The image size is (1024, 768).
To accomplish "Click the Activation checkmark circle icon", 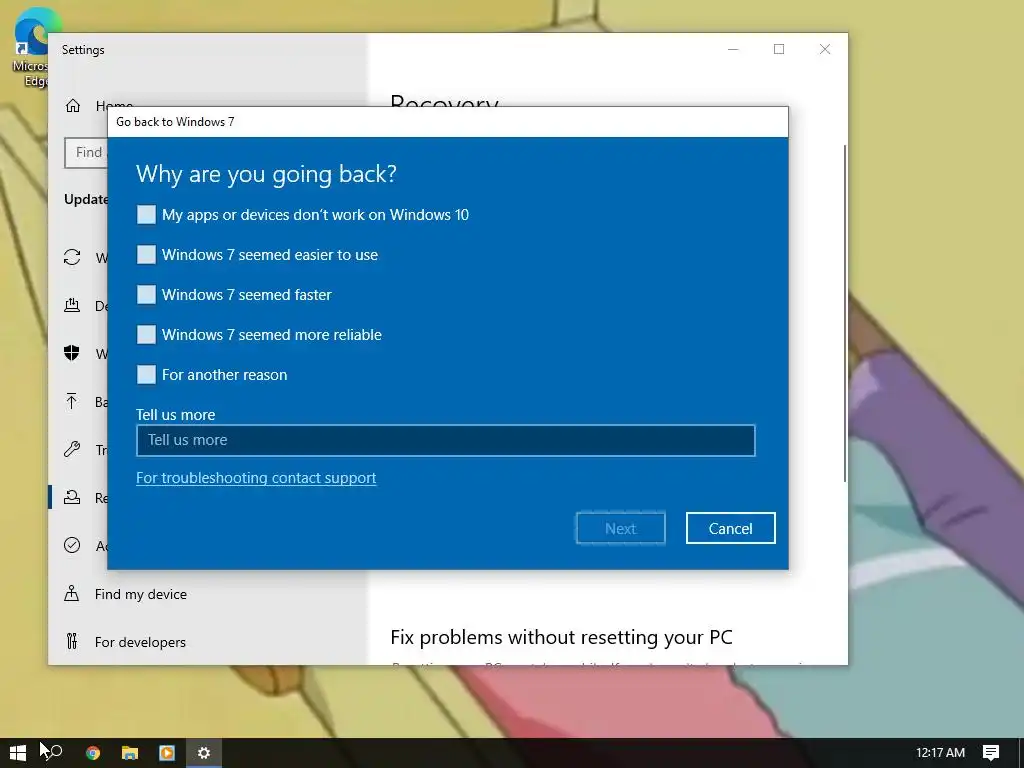I will coord(72,545).
